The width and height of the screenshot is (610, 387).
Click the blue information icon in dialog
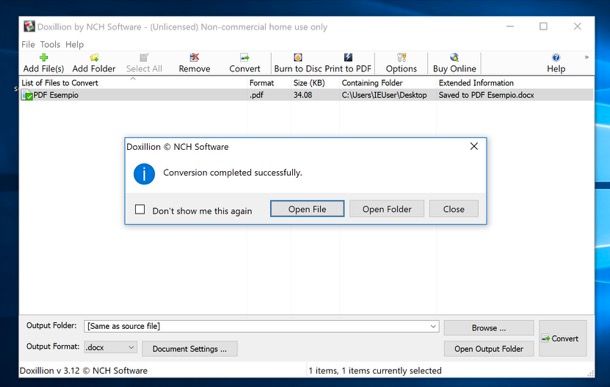pyautogui.click(x=144, y=173)
